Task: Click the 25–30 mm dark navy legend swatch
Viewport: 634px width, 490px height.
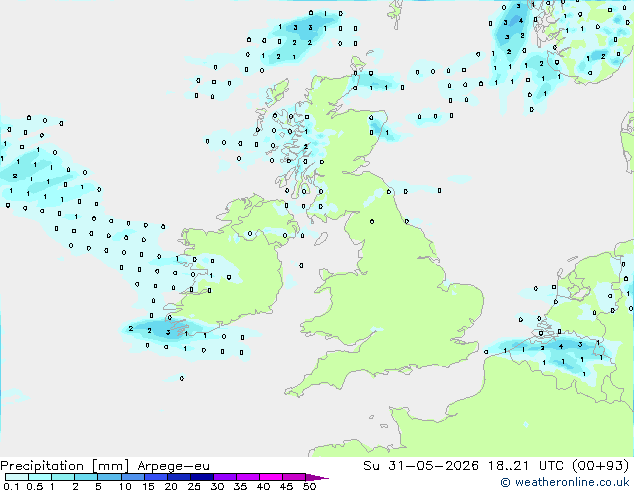Action: click(x=202, y=477)
